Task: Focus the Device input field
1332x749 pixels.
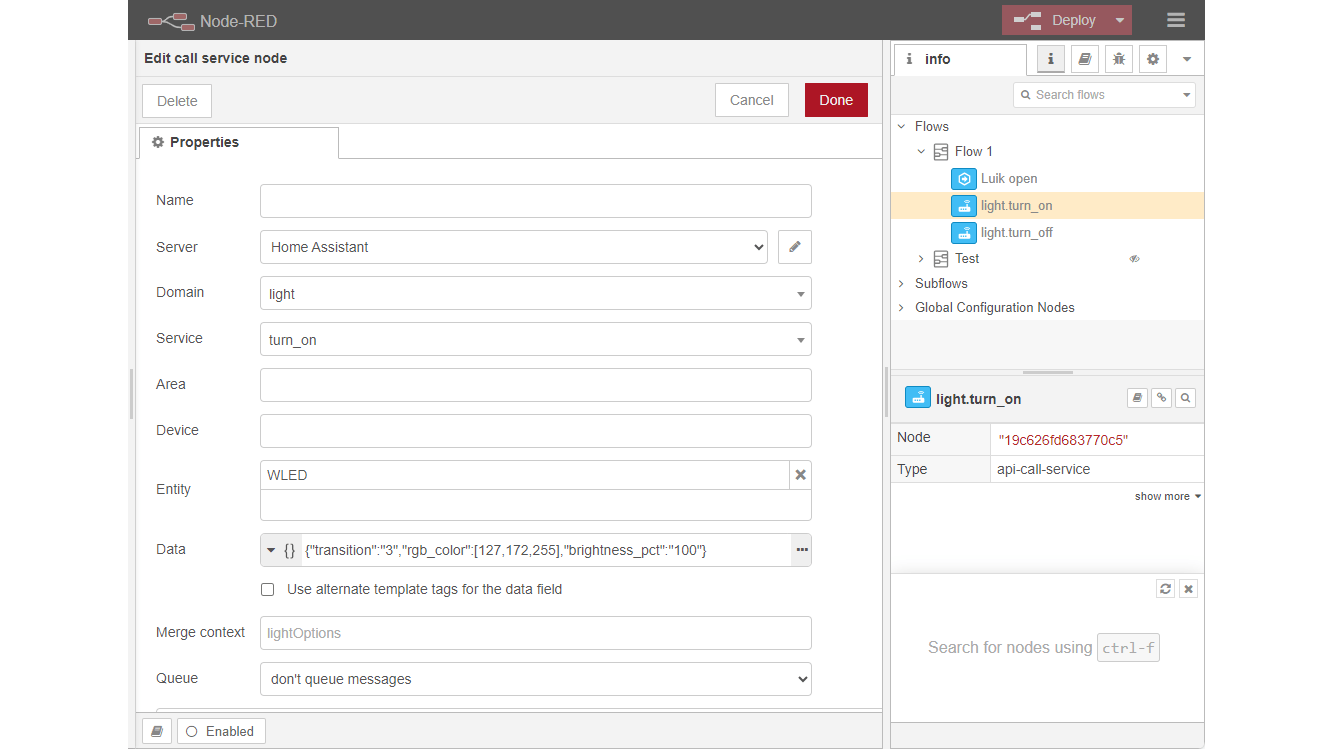Action: point(536,431)
